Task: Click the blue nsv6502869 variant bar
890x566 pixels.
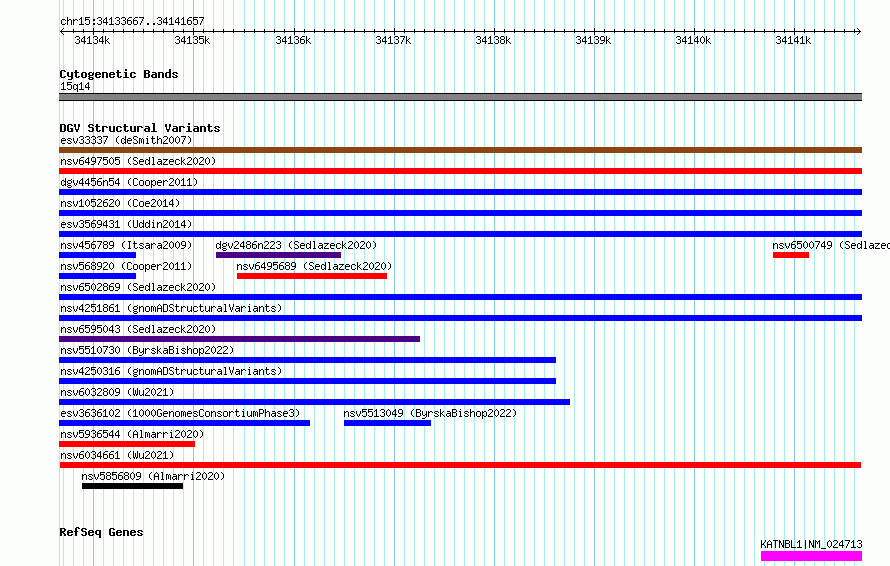Action: coord(460,297)
